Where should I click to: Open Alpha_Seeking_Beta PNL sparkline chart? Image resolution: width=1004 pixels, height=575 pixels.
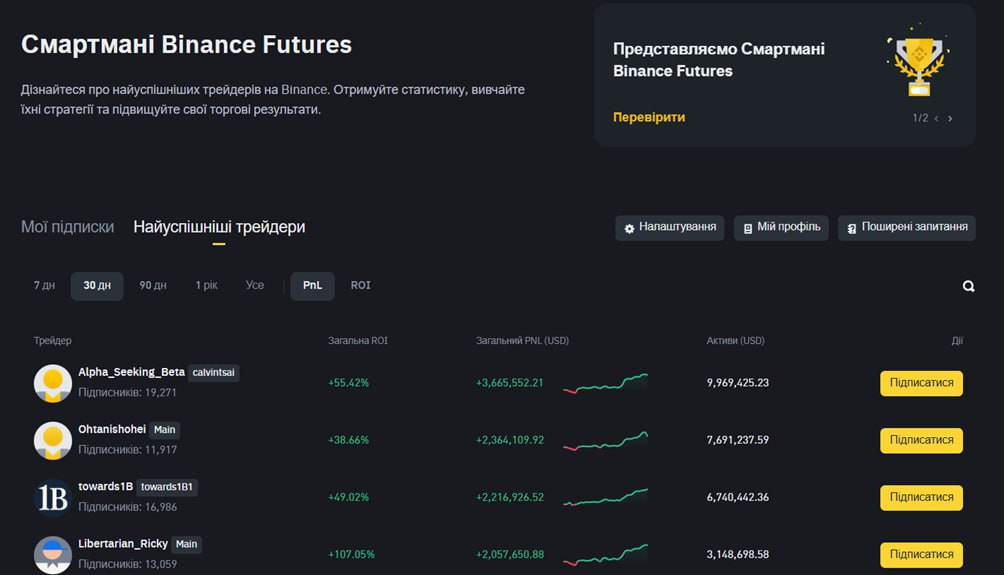click(605, 383)
